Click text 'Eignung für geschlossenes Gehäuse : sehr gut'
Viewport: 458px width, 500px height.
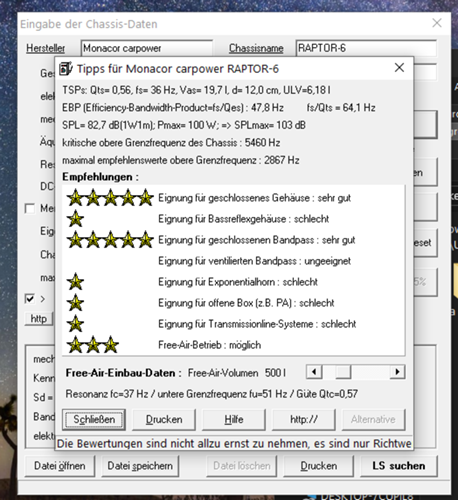254,198
